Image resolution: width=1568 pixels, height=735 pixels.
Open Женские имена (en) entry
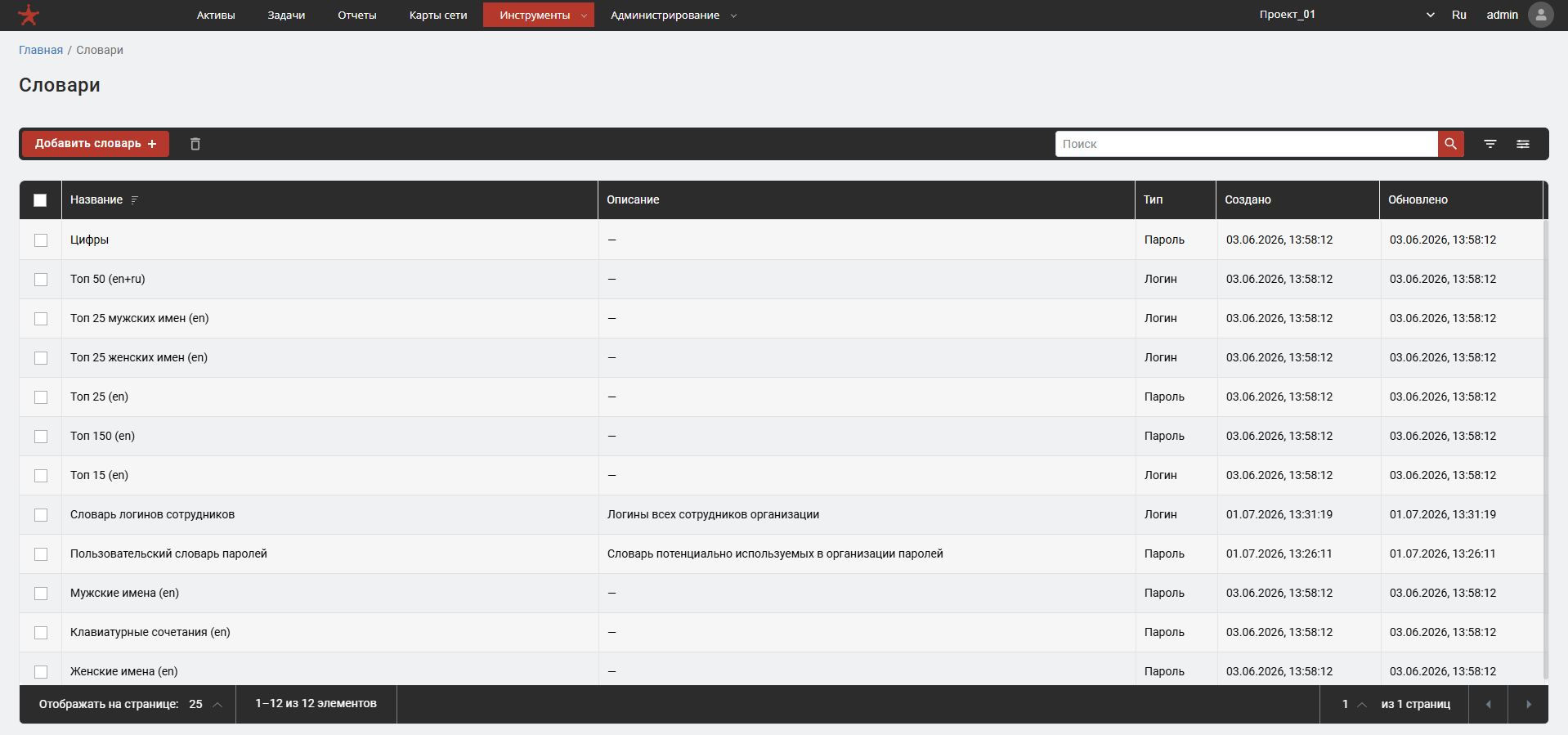click(x=123, y=671)
